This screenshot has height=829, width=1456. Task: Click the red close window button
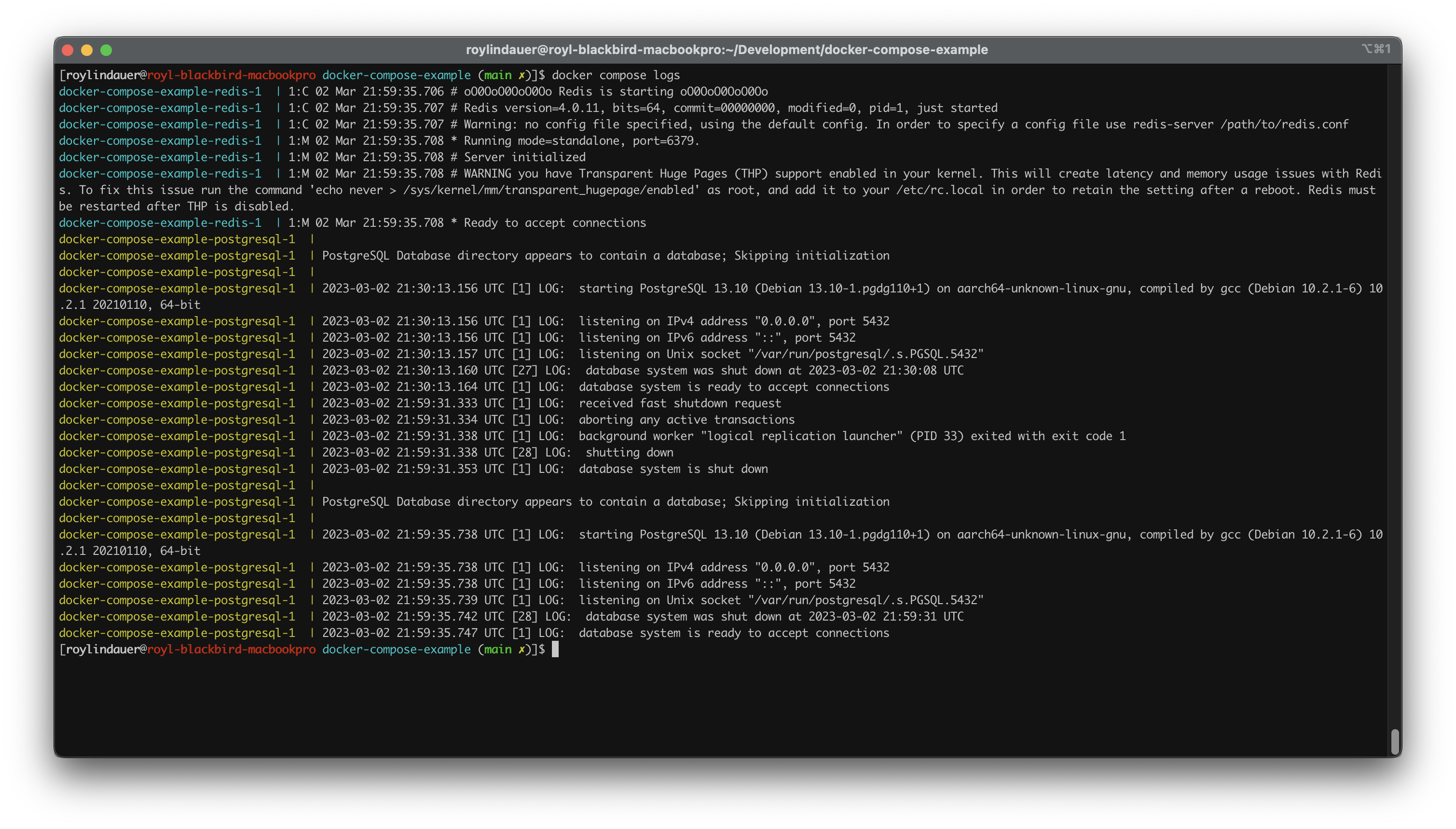pos(68,50)
